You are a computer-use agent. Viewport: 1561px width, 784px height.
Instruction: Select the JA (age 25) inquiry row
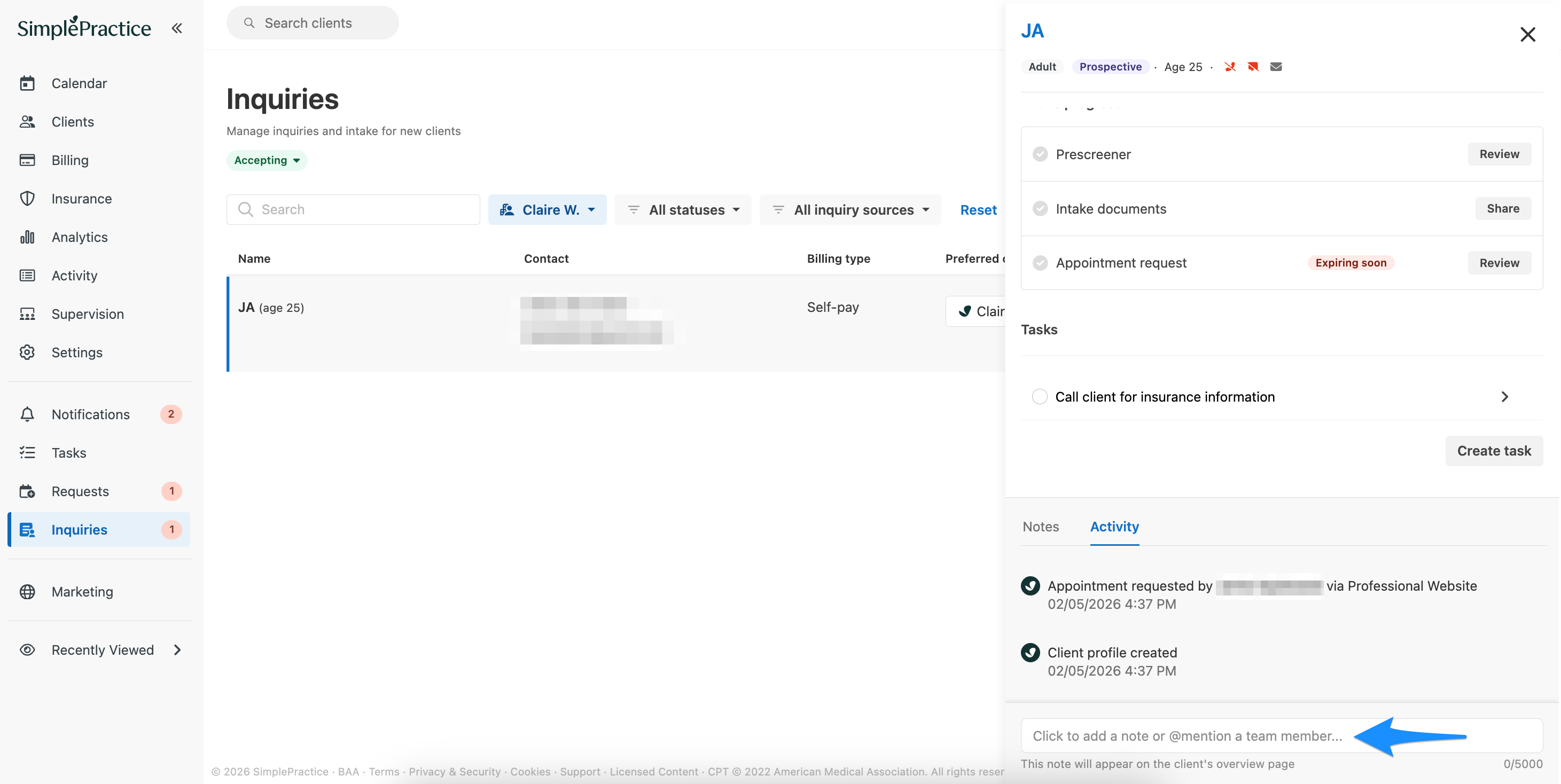click(615, 324)
